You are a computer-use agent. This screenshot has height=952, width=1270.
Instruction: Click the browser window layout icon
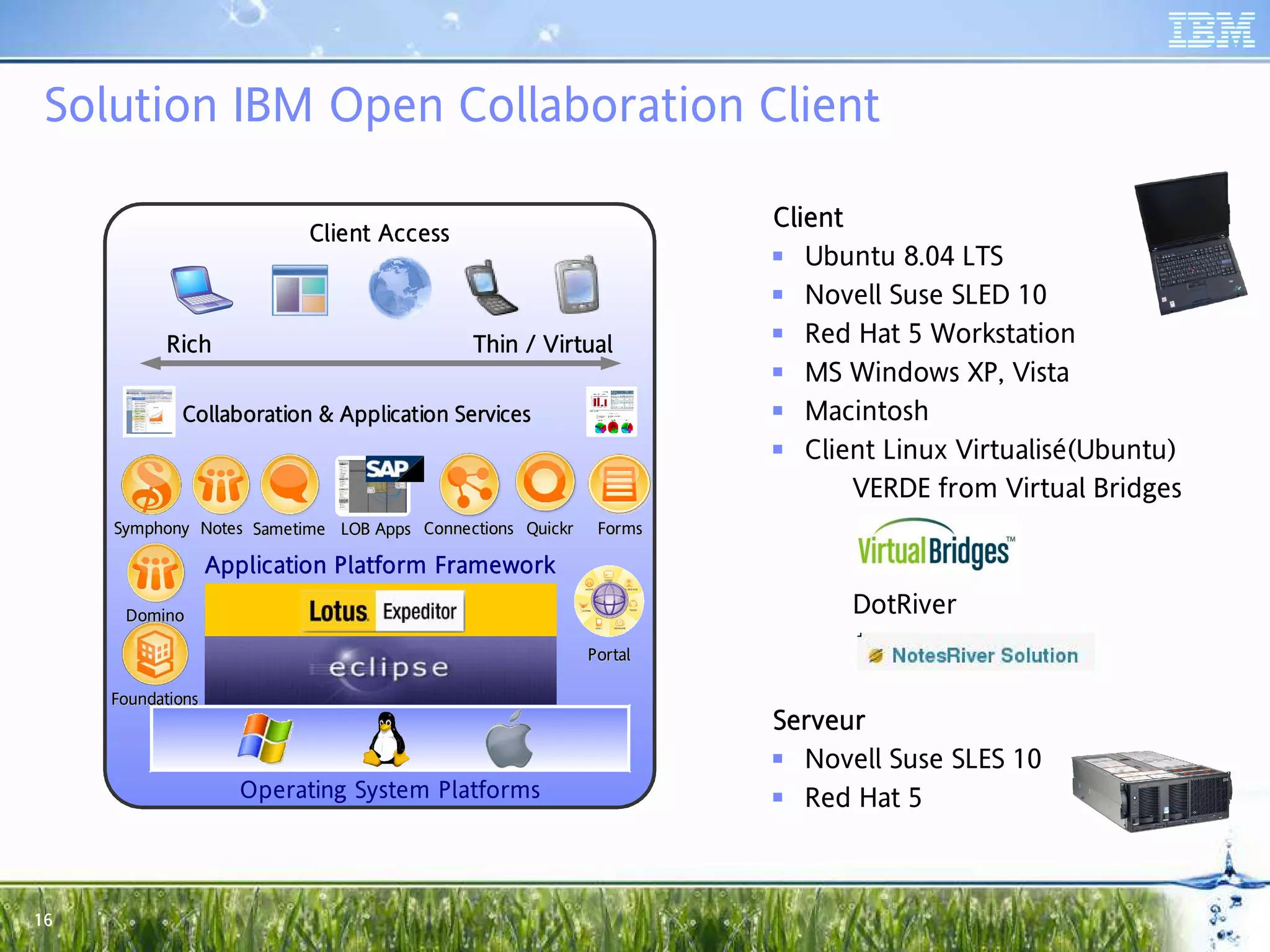click(x=300, y=290)
